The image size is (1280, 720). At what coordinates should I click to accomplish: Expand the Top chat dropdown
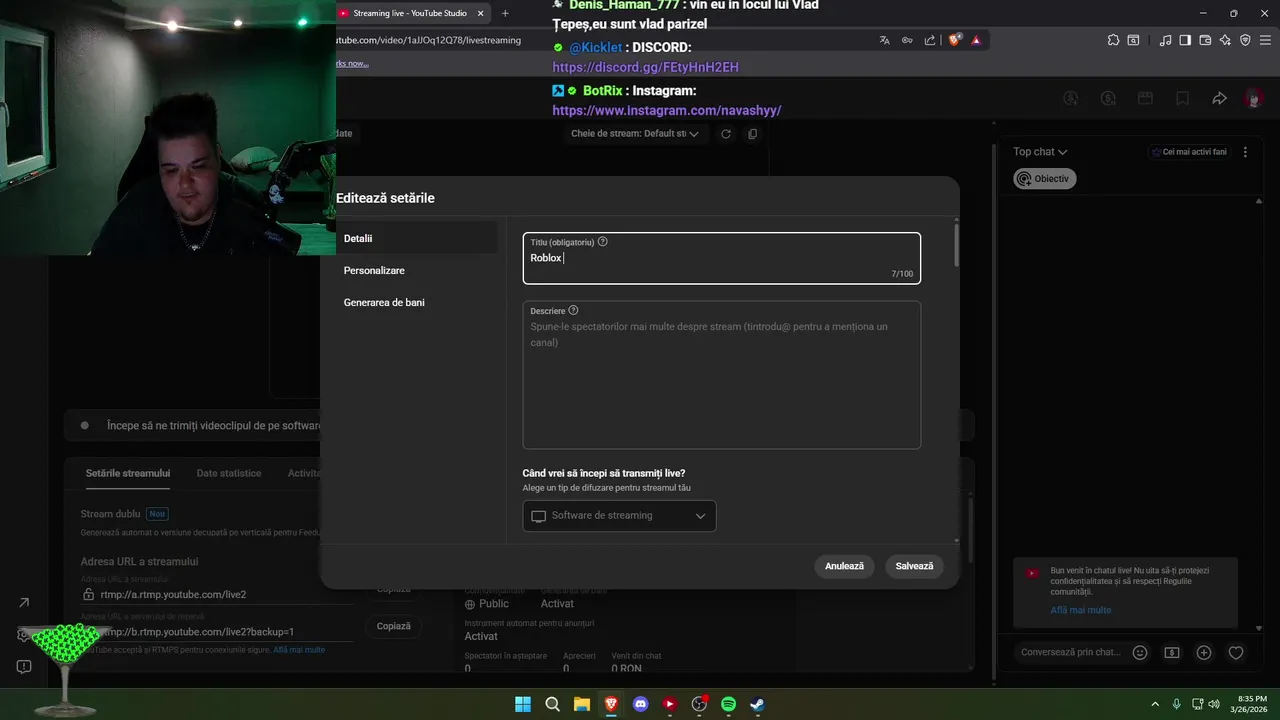coord(1040,152)
